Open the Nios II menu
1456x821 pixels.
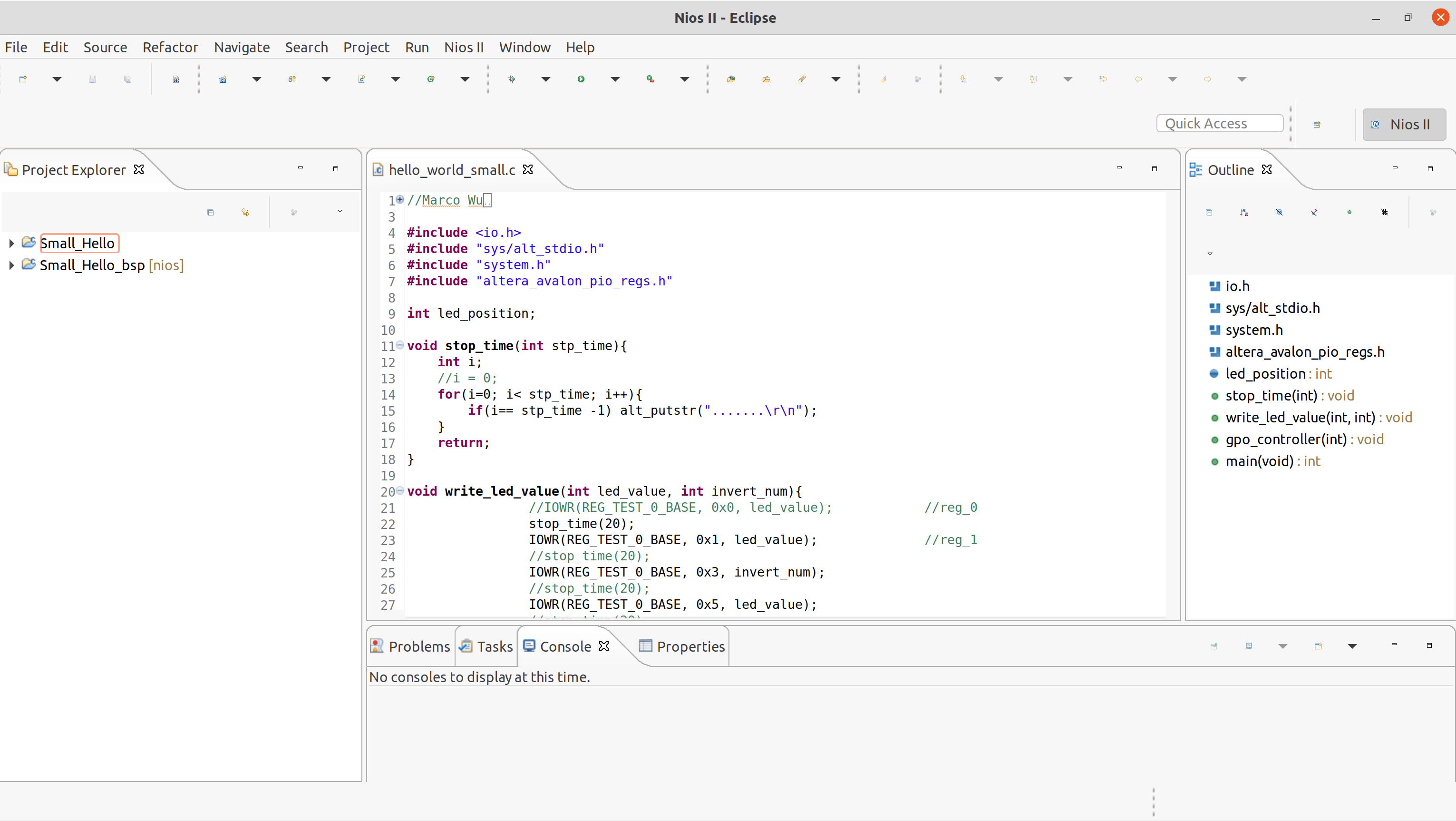[x=464, y=48]
